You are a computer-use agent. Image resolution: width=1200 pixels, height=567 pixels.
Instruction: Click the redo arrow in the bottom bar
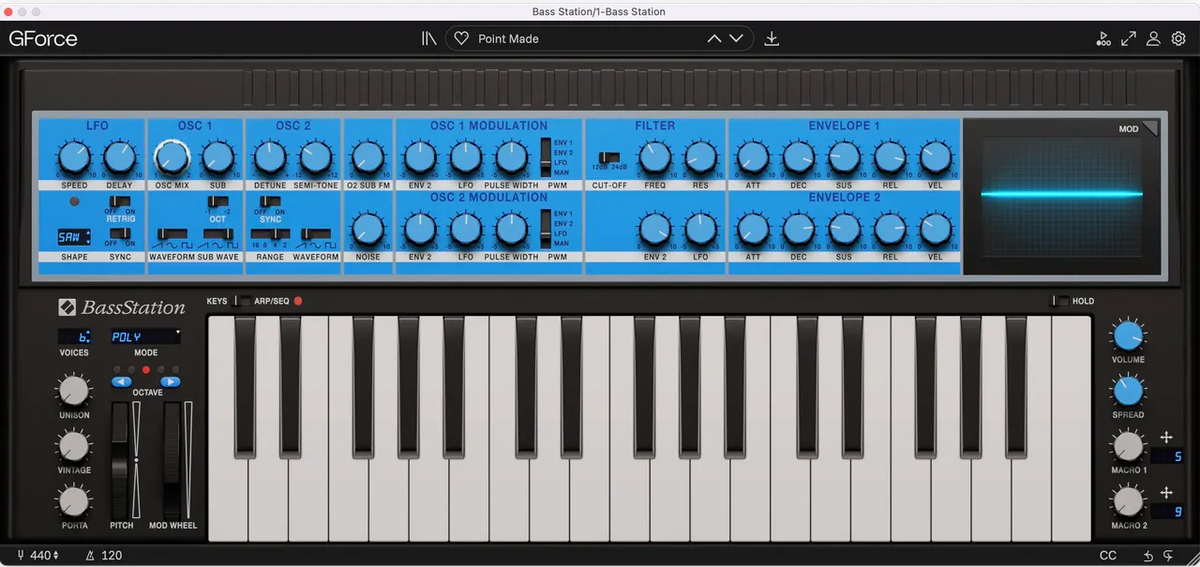(x=1168, y=555)
